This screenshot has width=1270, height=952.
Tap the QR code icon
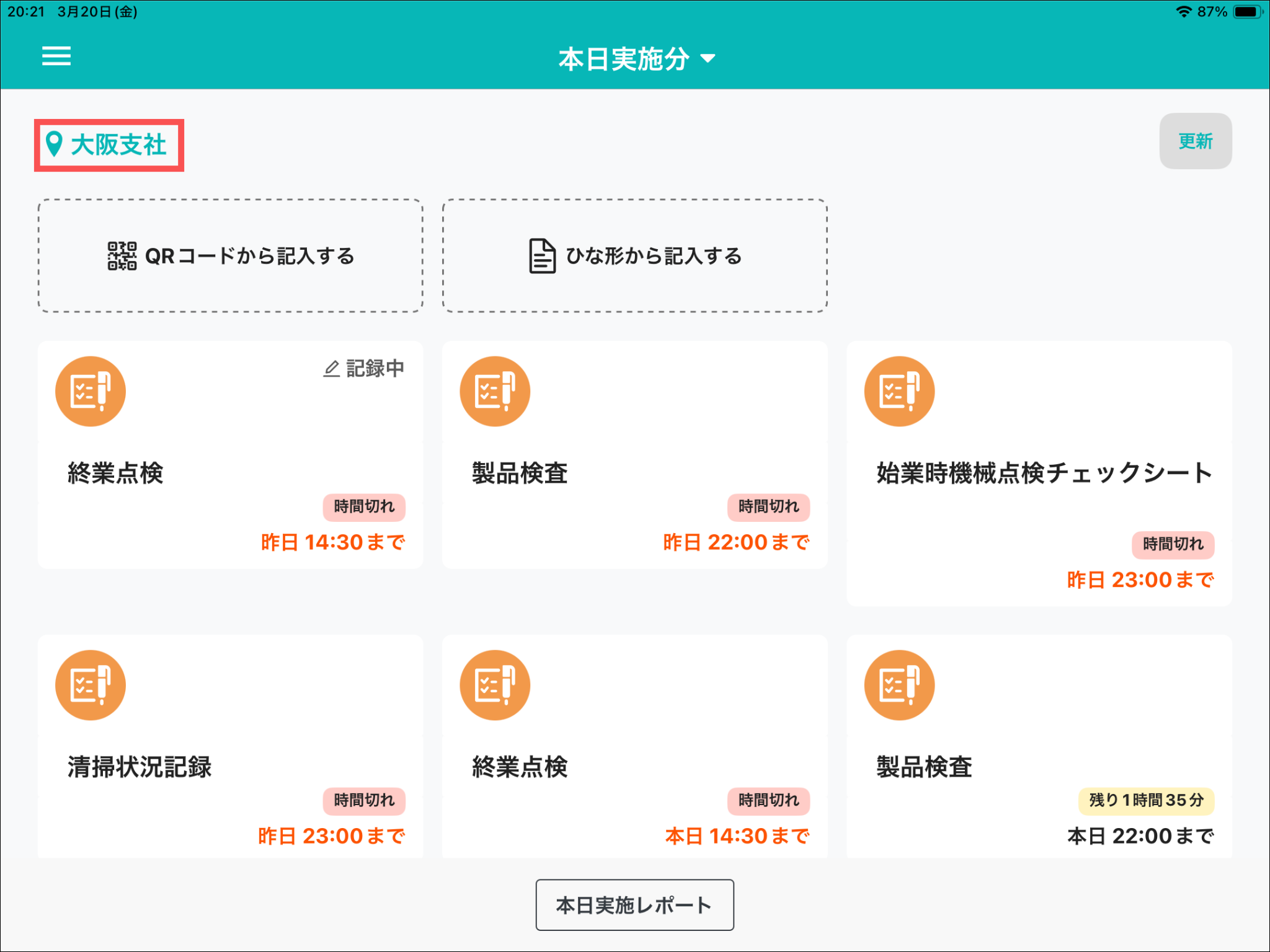(x=122, y=256)
